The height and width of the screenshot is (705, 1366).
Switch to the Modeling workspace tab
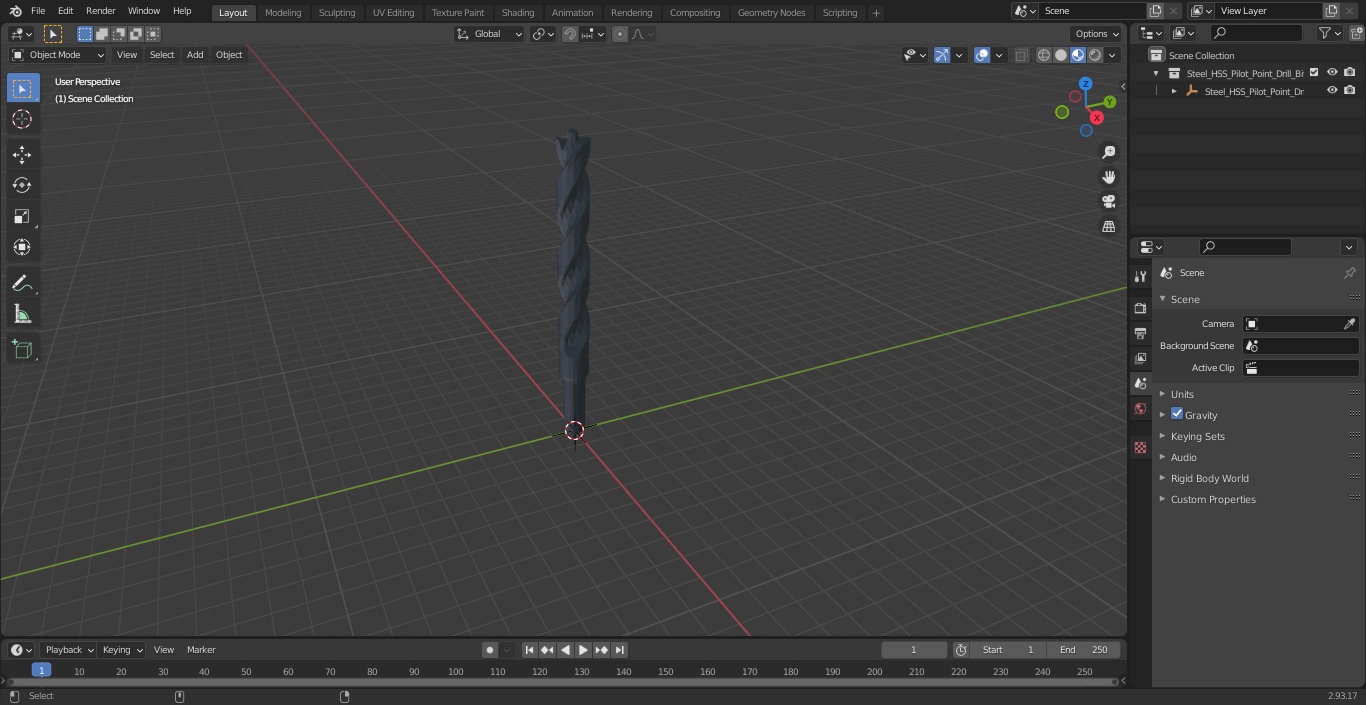pos(283,12)
